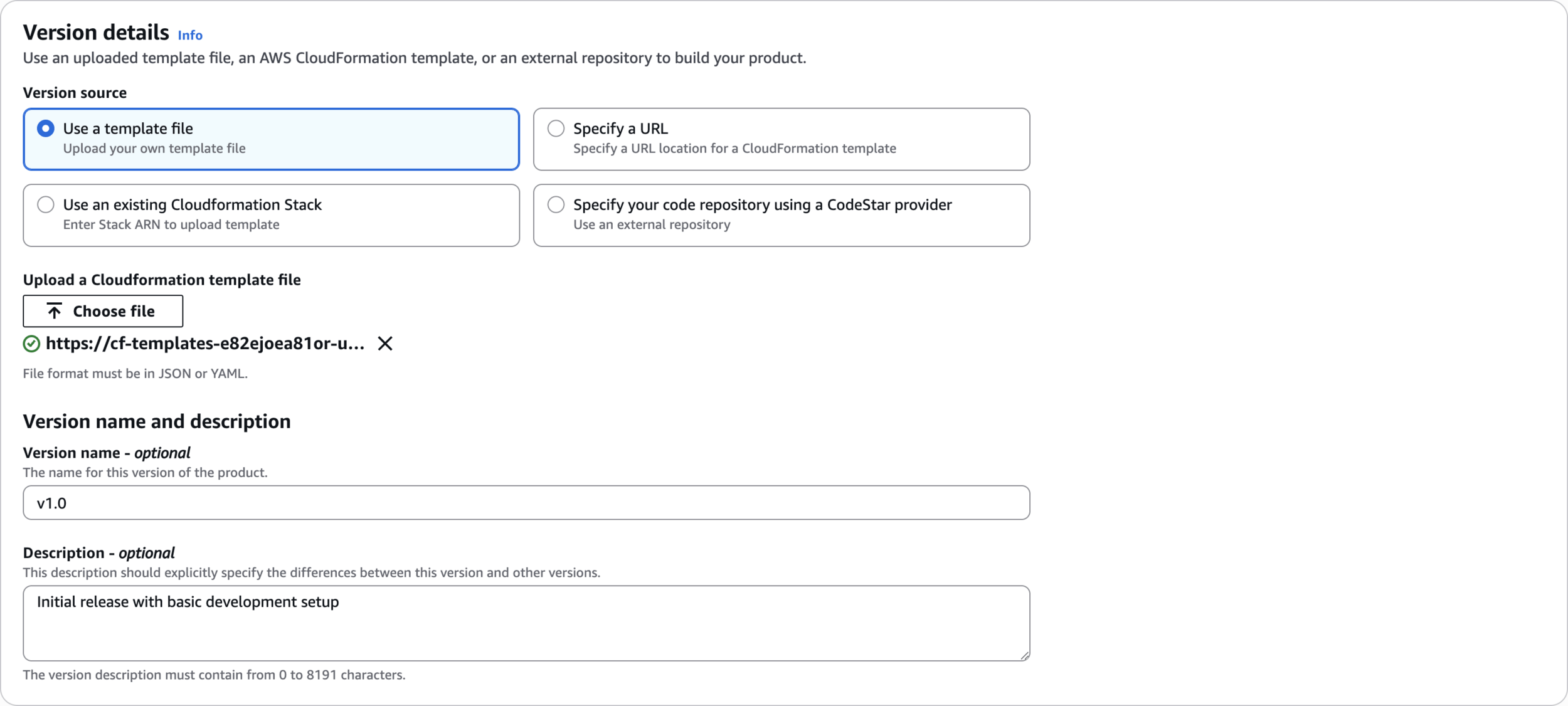1568x706 pixels.
Task: Choose the 'Specify a URL' radio option
Action: [x=556, y=129]
